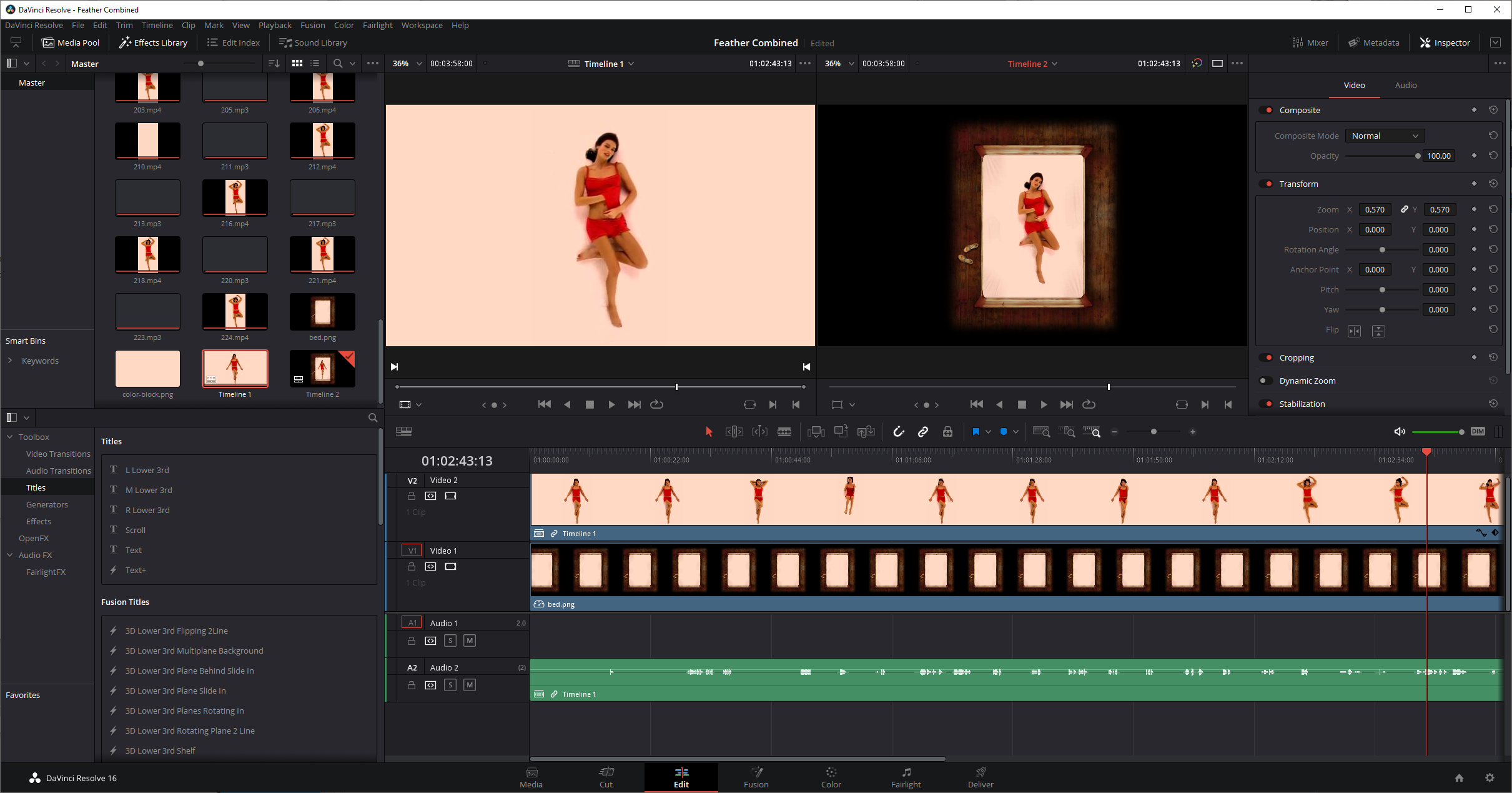1512x793 pixels.
Task: Click the Custom Zoom icon
Action: (x=1092, y=432)
